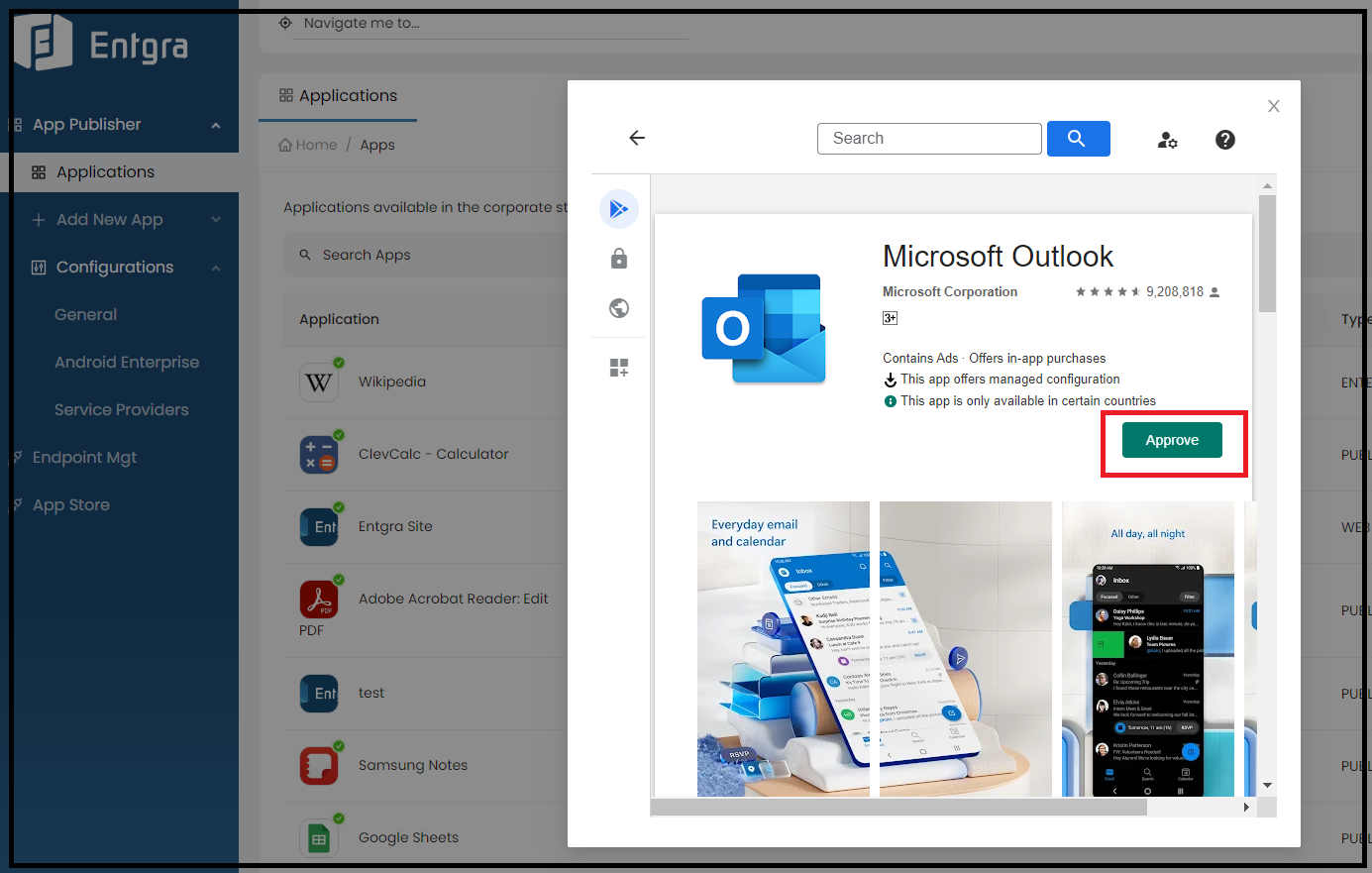Click the Wikipedia app icon
The image size is (1372, 873).
319,382
